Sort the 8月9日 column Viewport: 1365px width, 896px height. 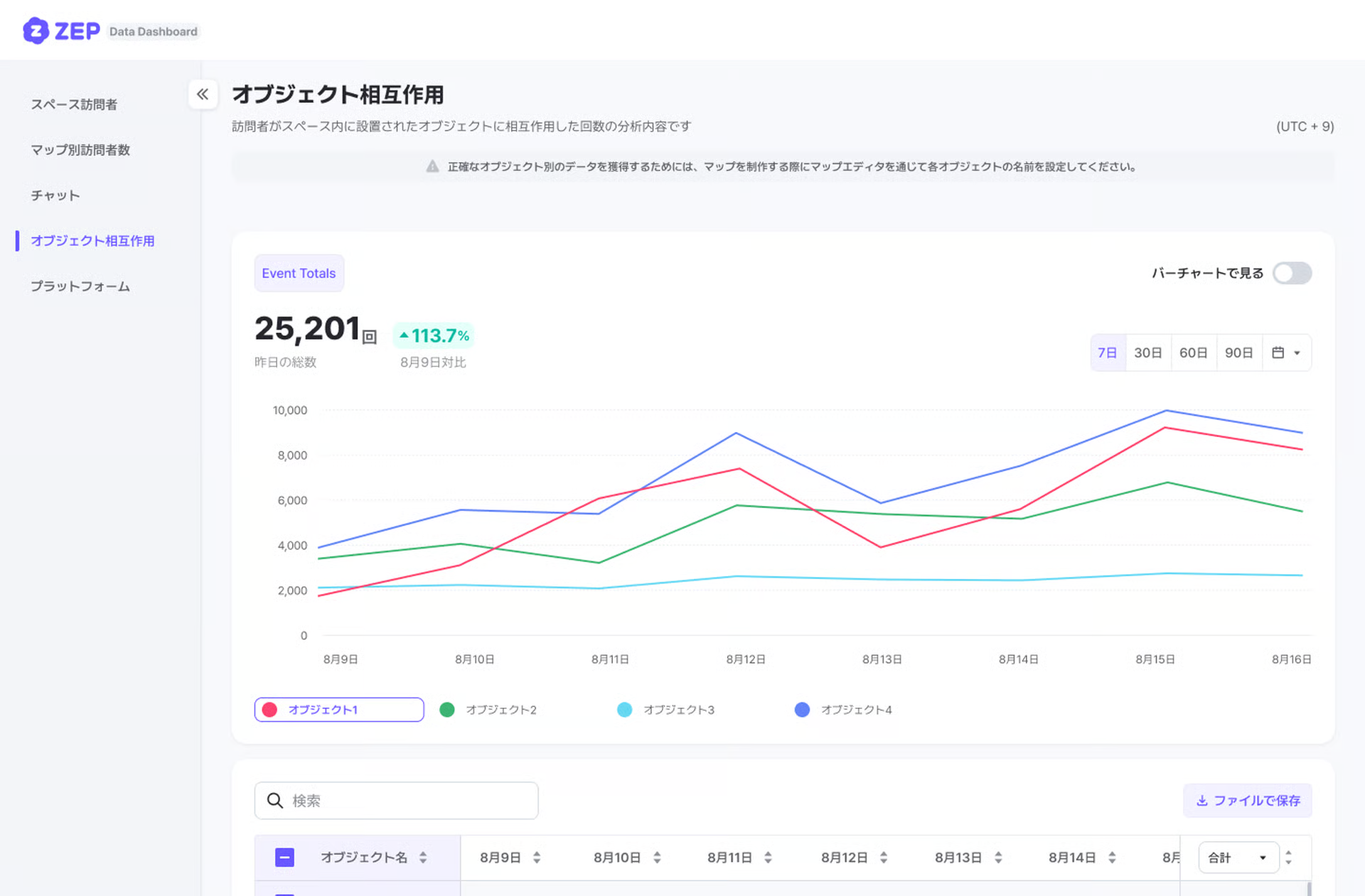(x=537, y=858)
